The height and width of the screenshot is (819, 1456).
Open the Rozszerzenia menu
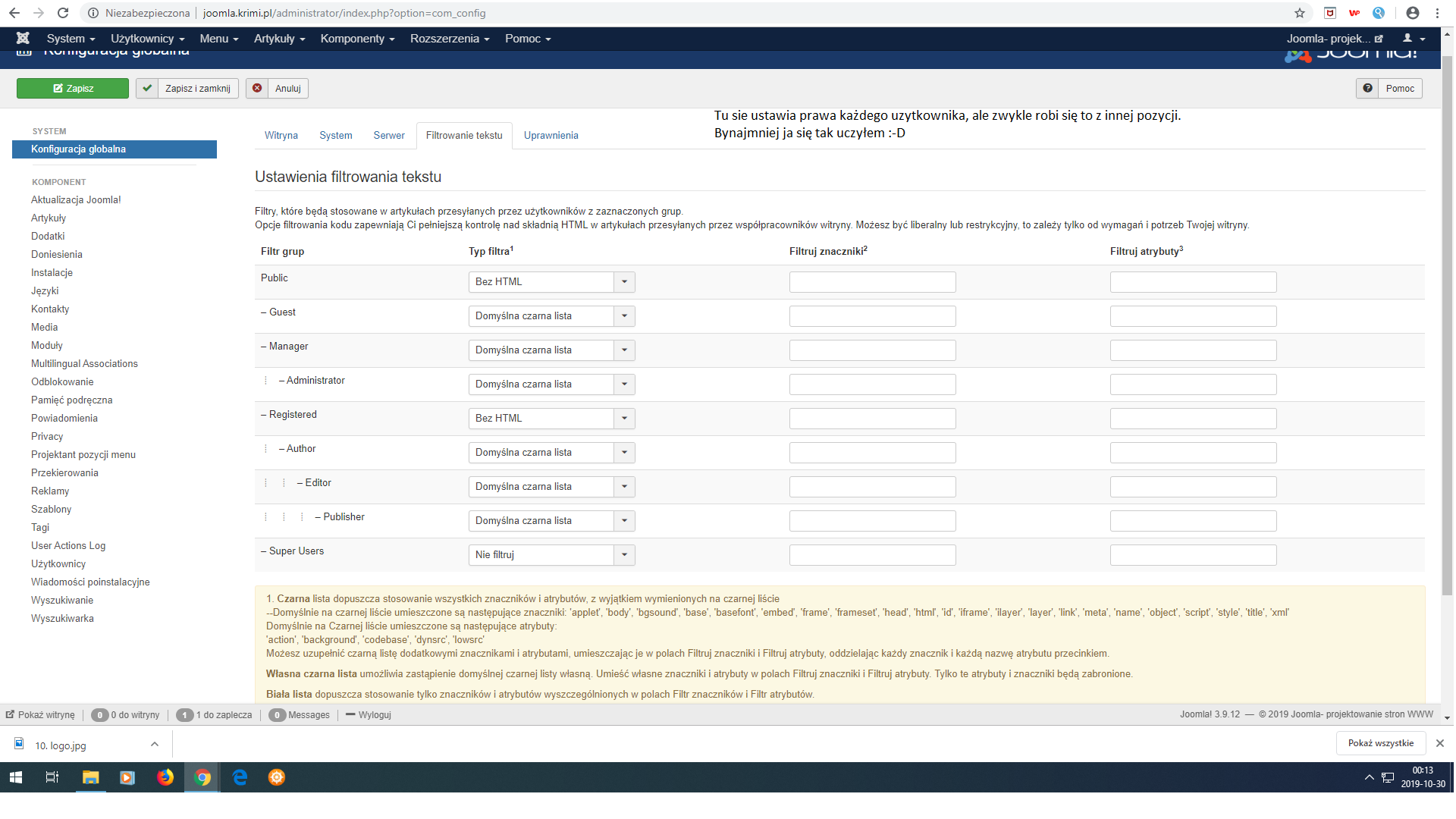point(449,38)
